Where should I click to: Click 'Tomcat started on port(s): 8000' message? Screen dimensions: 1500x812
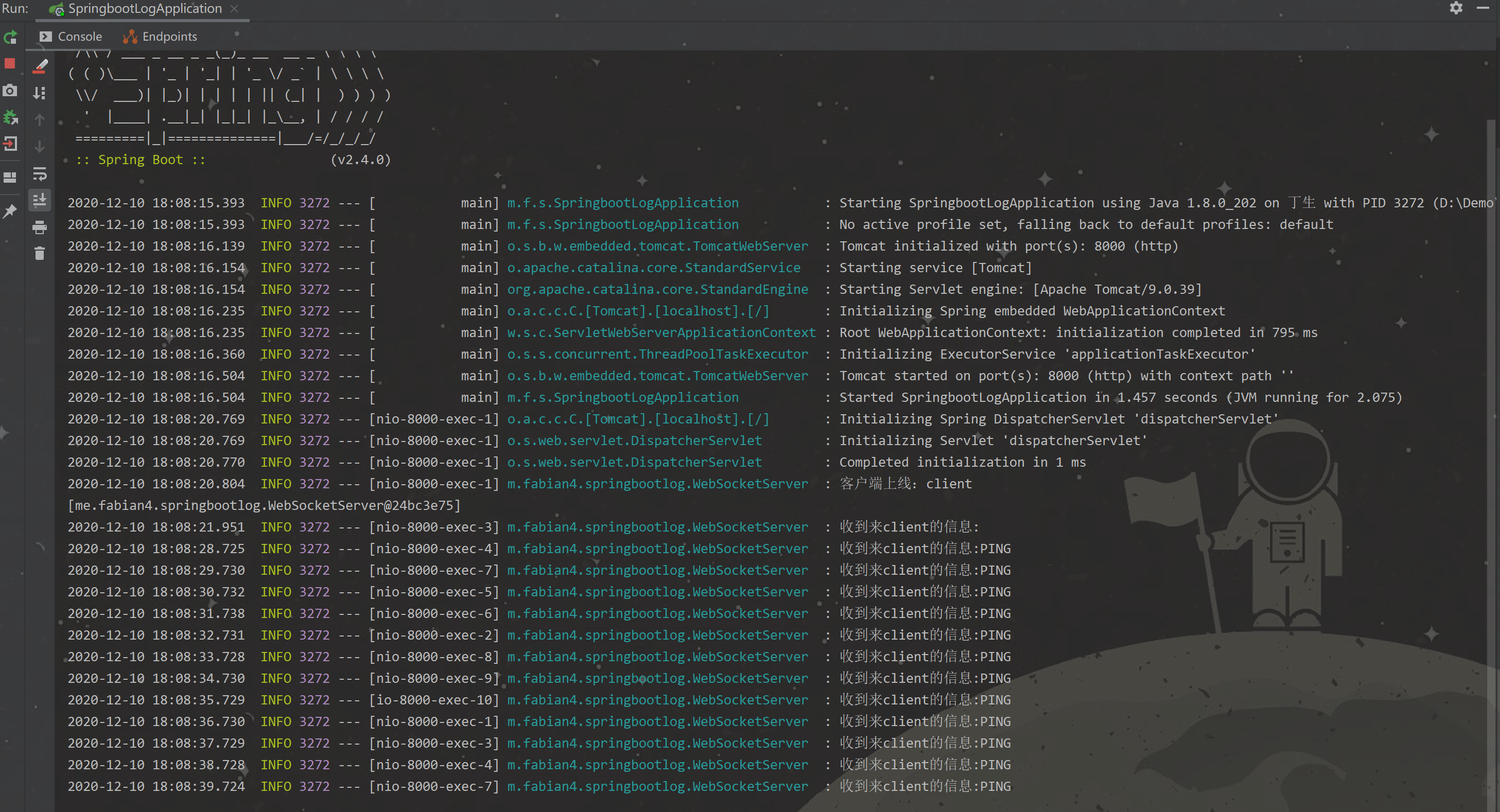click(x=1066, y=376)
